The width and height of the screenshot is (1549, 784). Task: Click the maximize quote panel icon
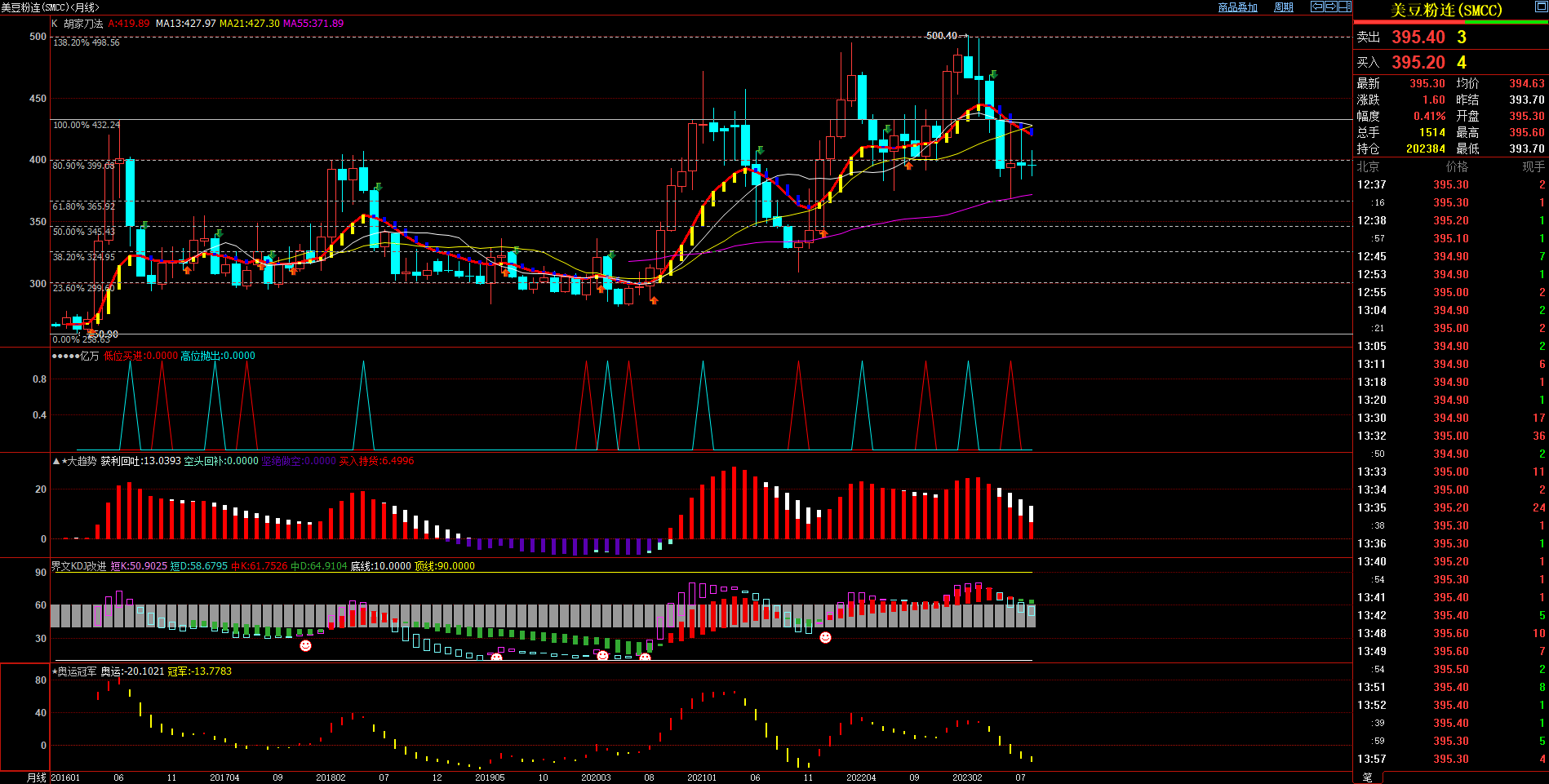(1540, 7)
